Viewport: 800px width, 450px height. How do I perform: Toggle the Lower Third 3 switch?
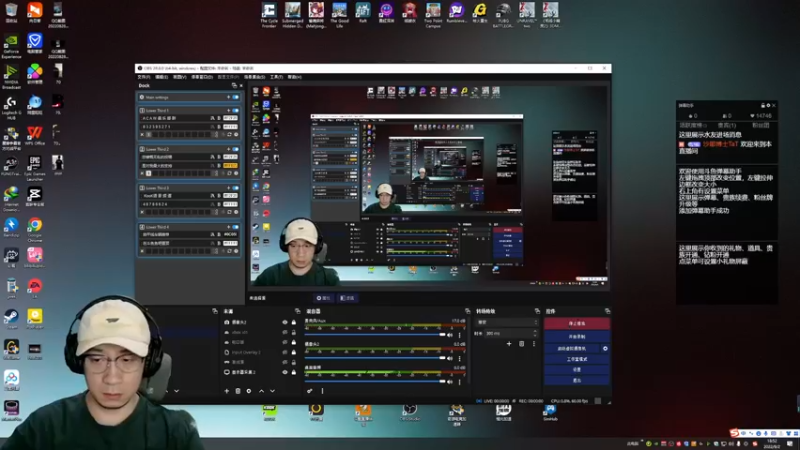point(235,188)
